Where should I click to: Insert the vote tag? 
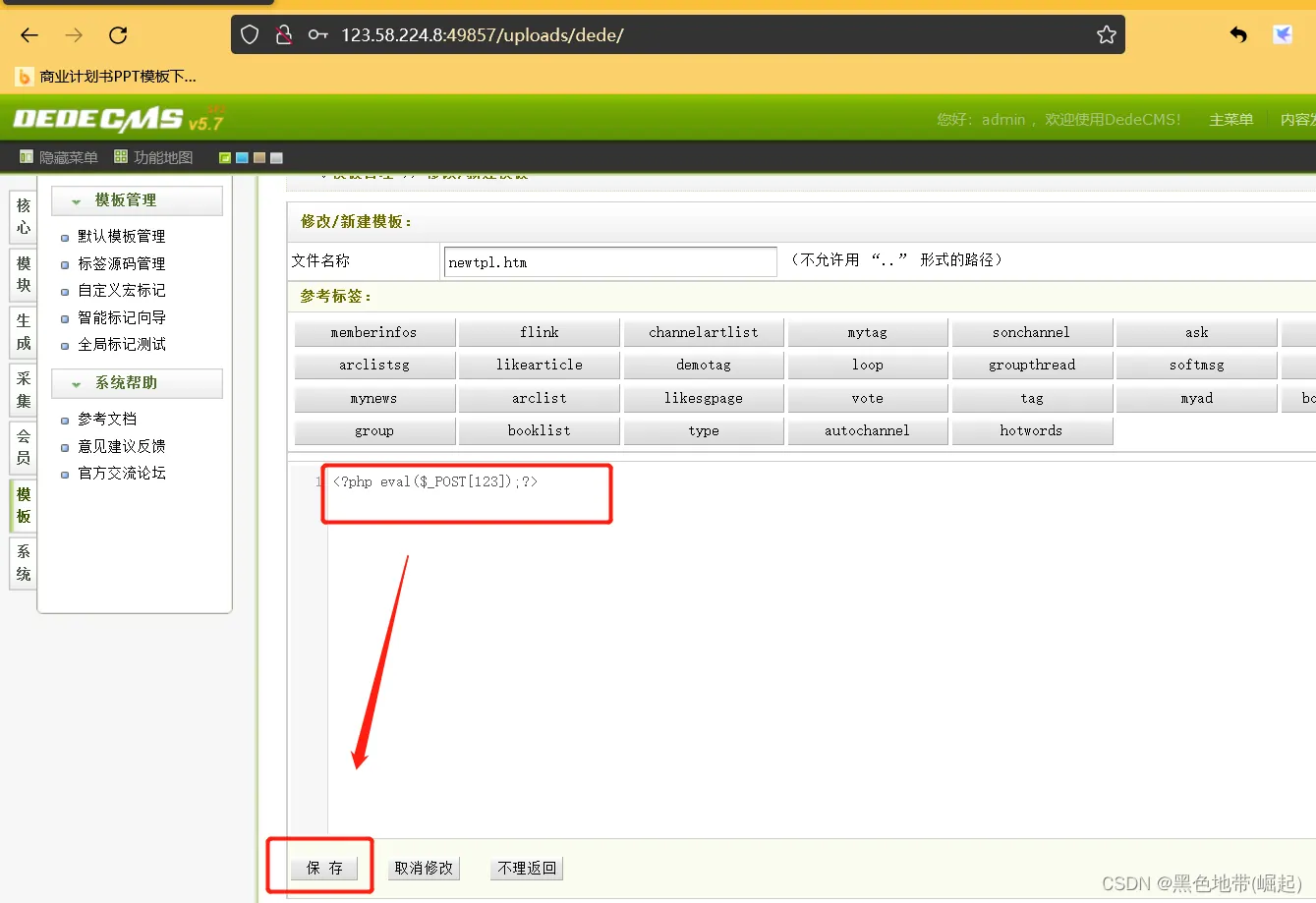click(x=868, y=399)
